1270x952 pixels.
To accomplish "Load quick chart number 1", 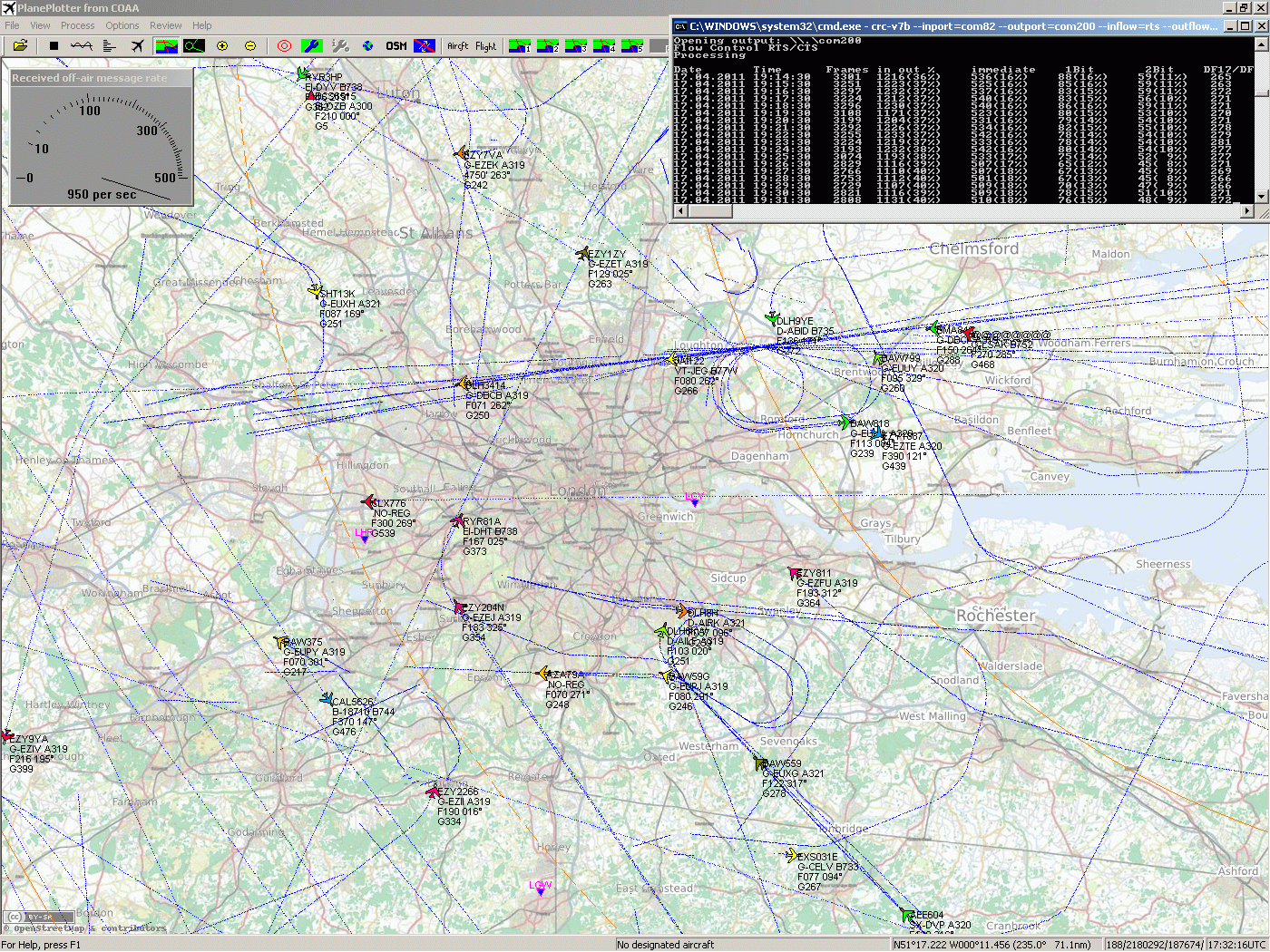I will click(520, 45).
